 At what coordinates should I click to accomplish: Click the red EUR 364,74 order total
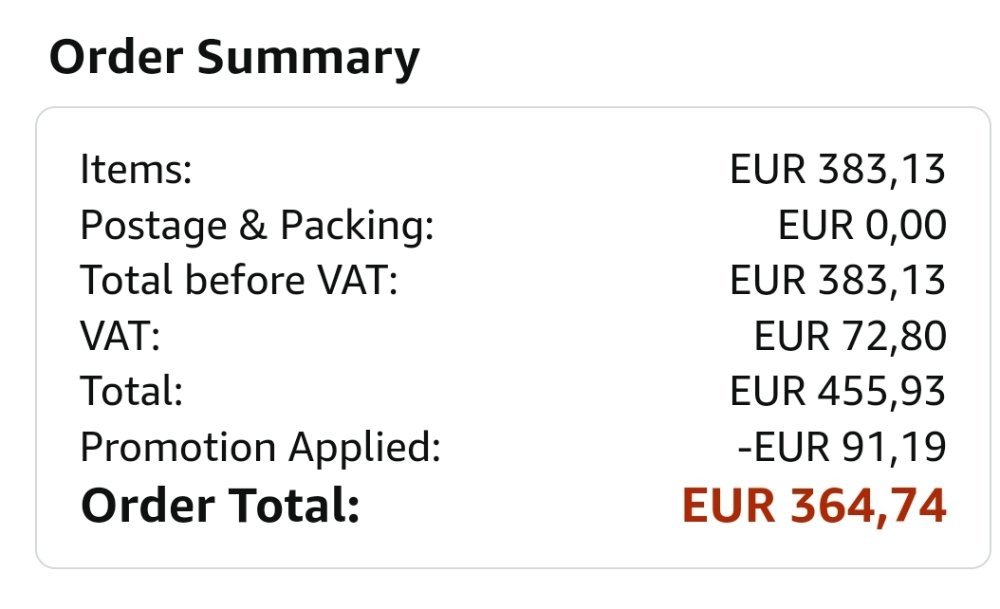coord(814,506)
